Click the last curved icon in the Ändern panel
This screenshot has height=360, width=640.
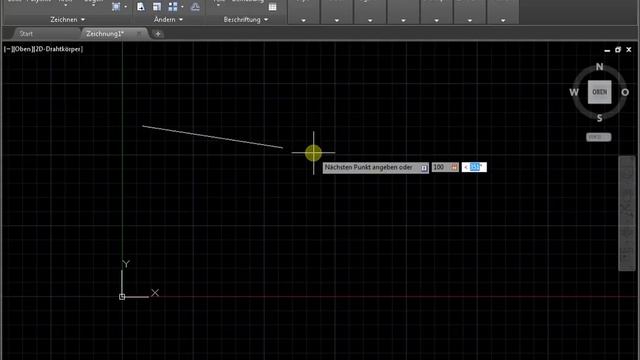tap(196, 7)
